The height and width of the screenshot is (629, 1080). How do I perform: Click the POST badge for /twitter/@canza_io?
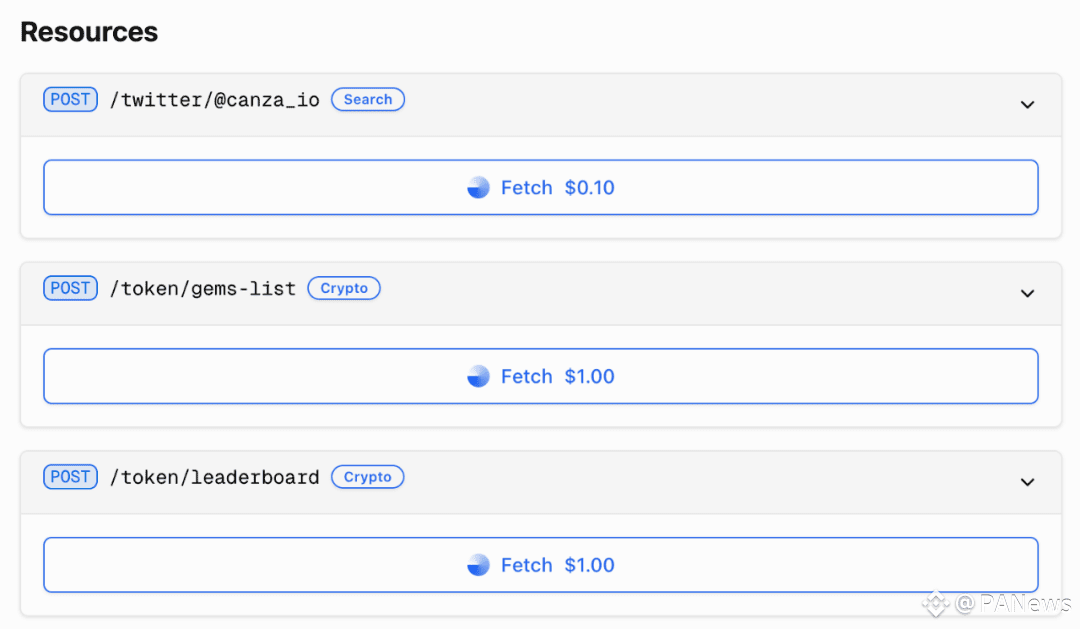pyautogui.click(x=70, y=100)
